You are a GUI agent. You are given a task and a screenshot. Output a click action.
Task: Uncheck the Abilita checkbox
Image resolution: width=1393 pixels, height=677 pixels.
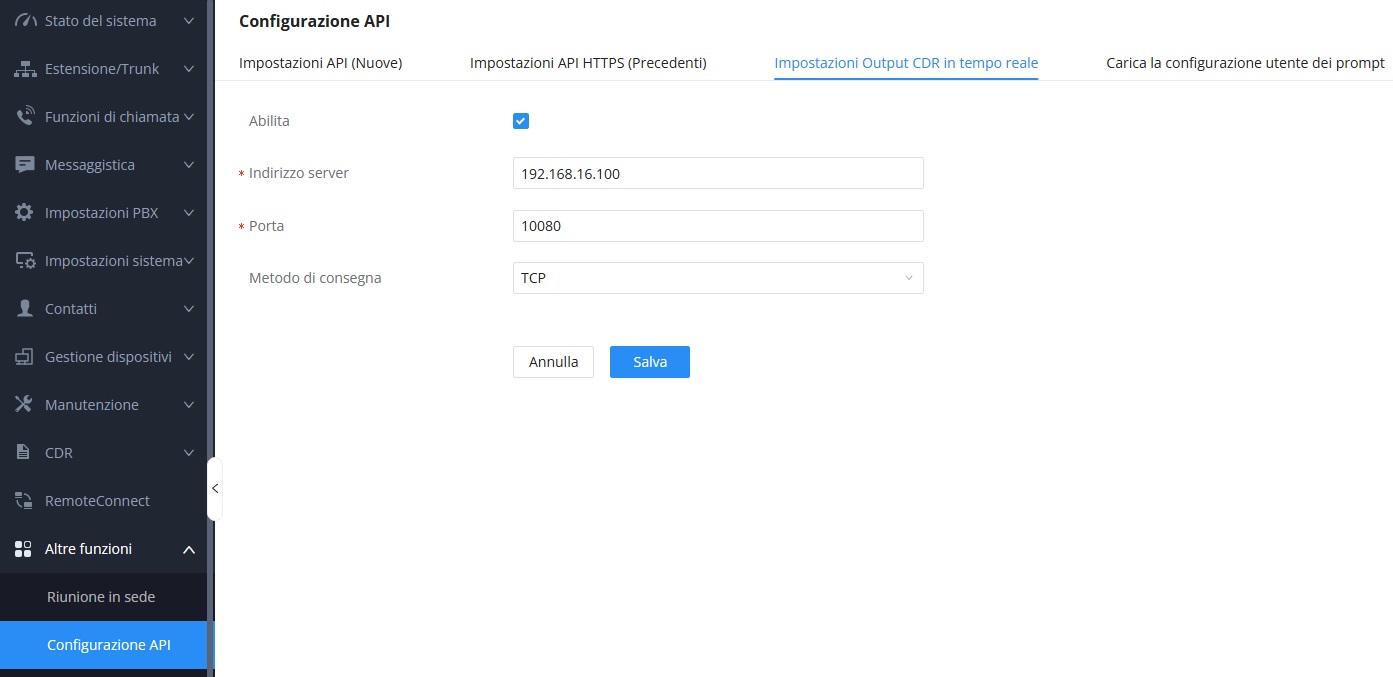click(521, 121)
